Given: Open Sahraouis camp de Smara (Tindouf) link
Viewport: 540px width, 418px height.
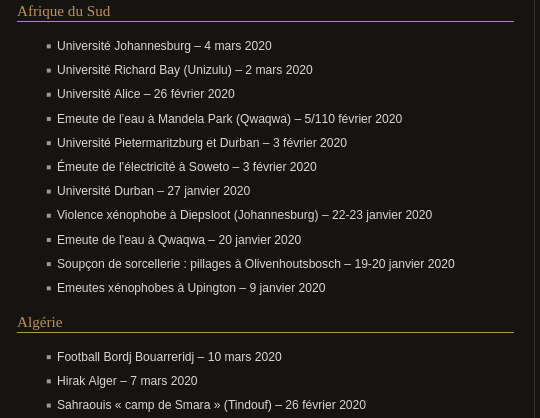Looking at the screenshot, I should point(211,405).
